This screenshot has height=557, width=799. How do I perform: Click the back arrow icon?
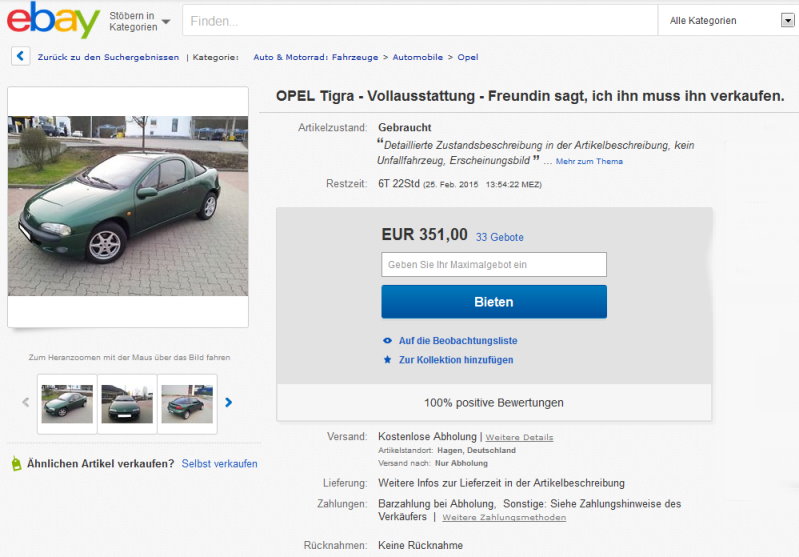pos(20,57)
